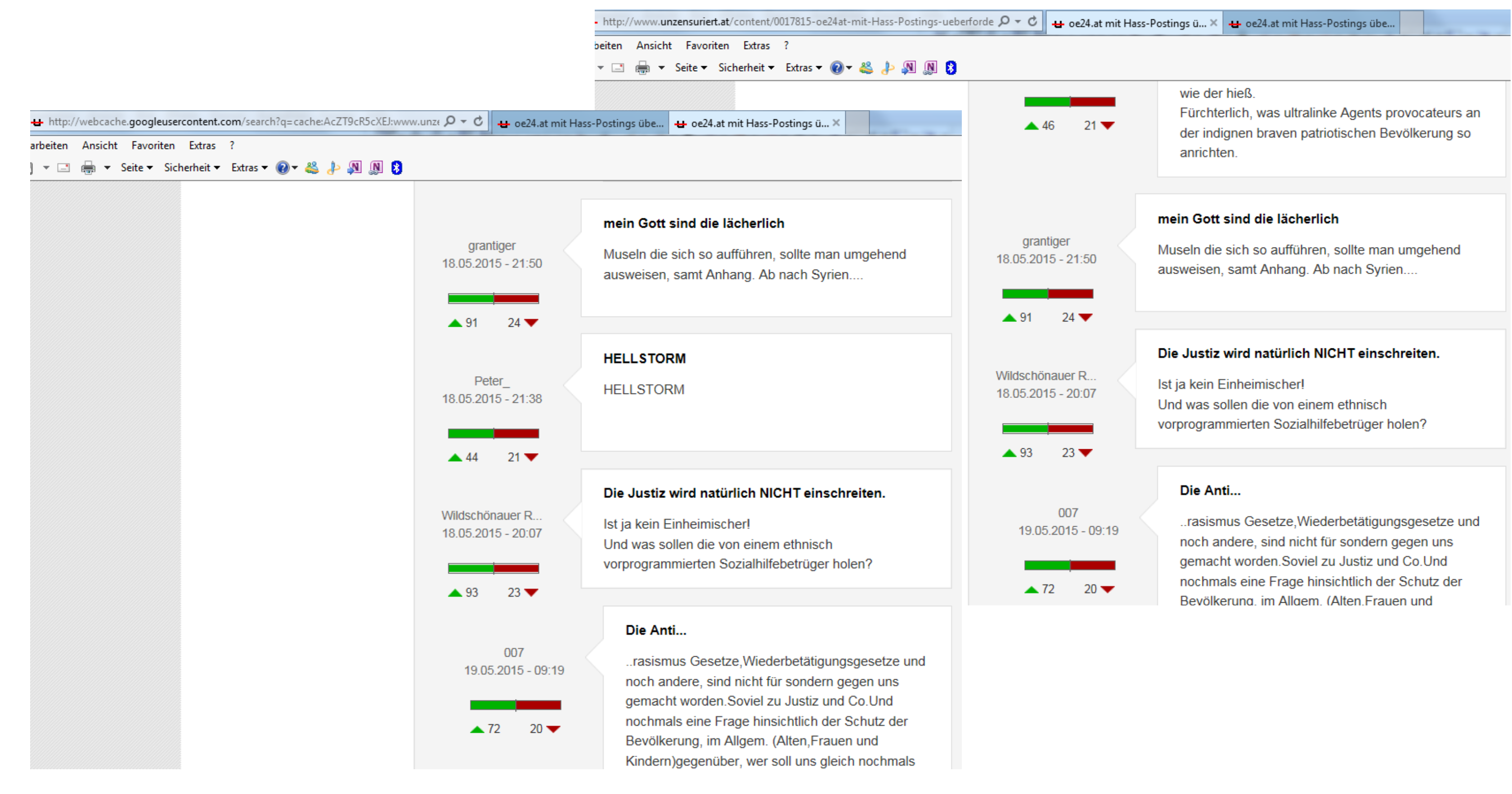This screenshot has height=794, width=1512.
Task: Click username Wildschönauer R... in left window
Action: 491,516
